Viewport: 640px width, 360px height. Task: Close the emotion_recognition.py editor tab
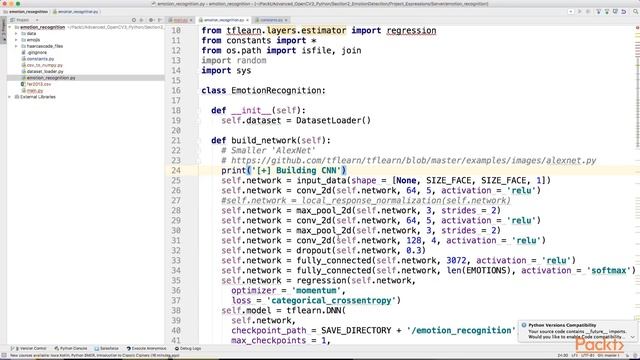(247, 20)
